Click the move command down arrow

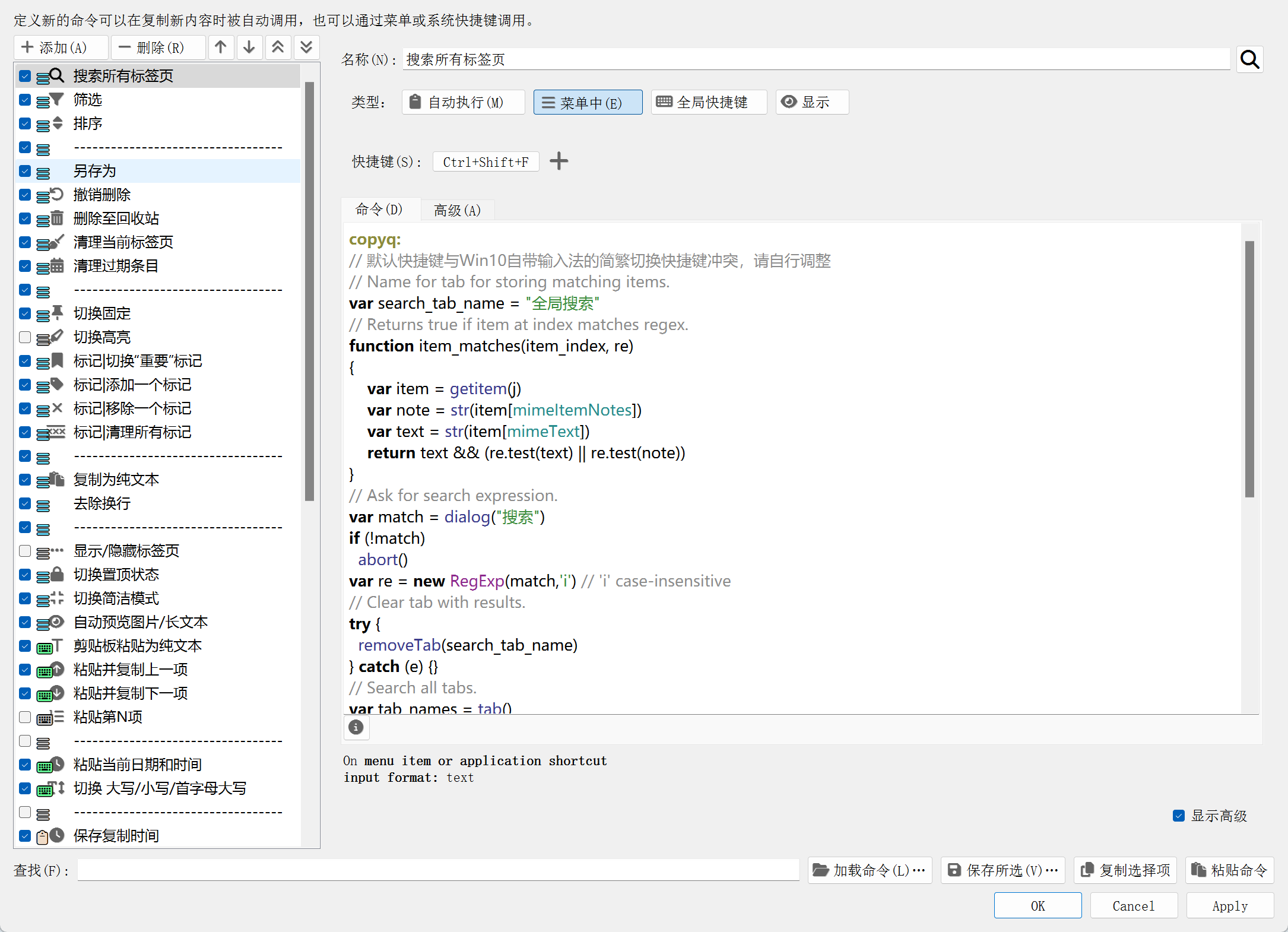click(x=249, y=47)
